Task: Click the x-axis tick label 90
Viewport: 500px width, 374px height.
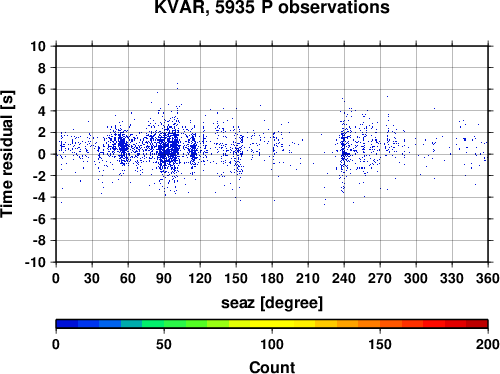Action: coord(164,278)
